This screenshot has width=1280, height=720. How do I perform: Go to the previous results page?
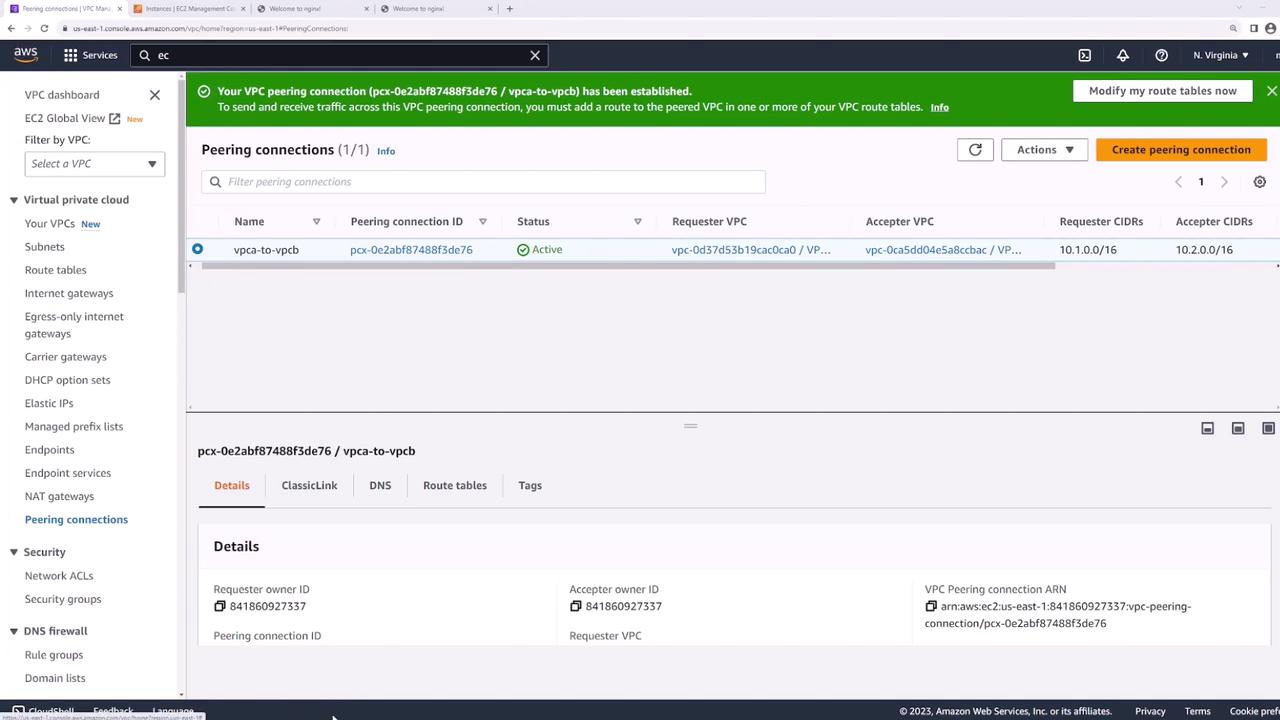point(1178,182)
